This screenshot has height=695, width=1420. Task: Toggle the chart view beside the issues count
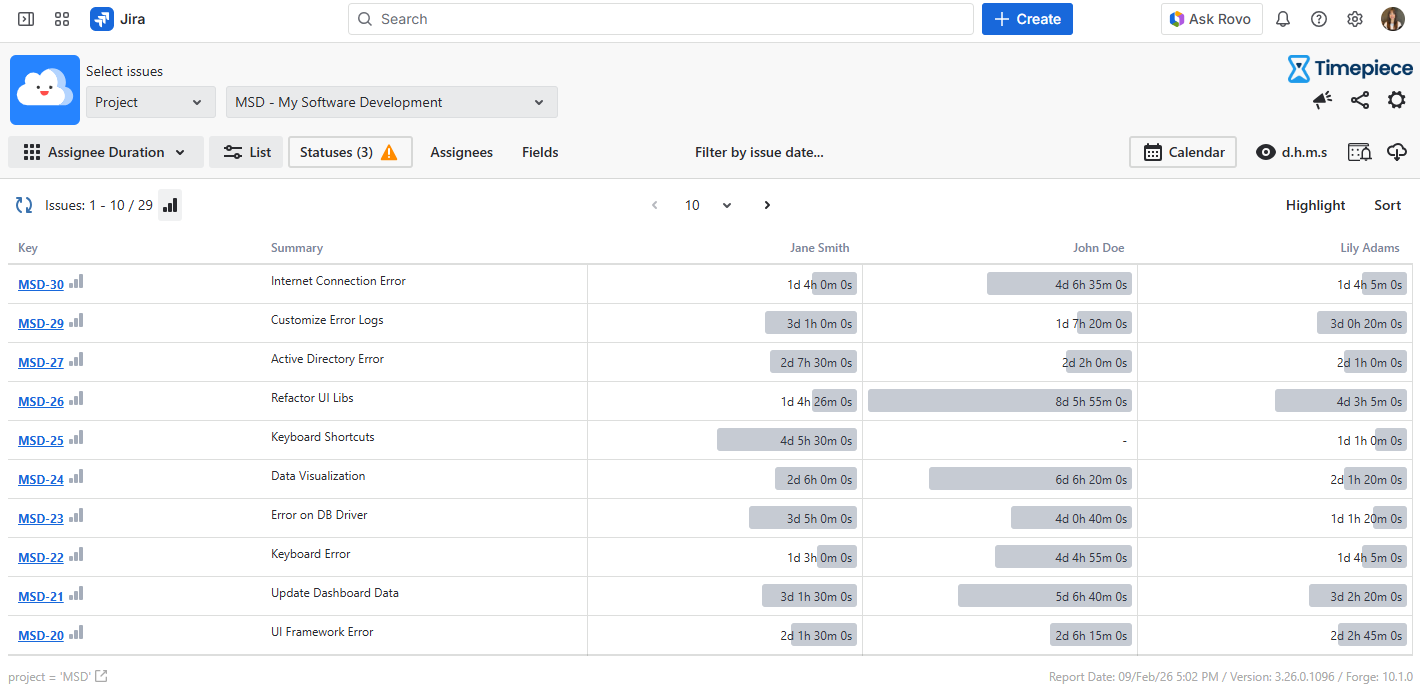pyautogui.click(x=170, y=205)
